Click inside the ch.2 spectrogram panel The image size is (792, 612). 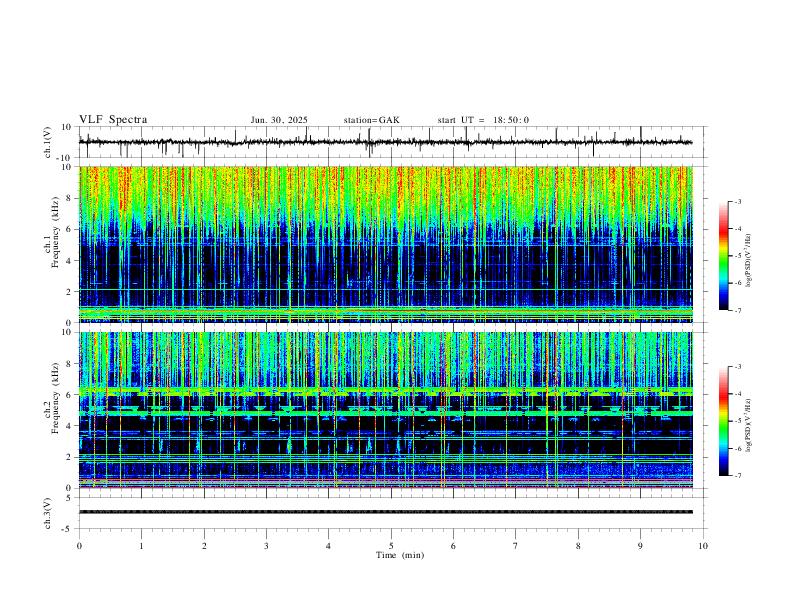[386, 410]
